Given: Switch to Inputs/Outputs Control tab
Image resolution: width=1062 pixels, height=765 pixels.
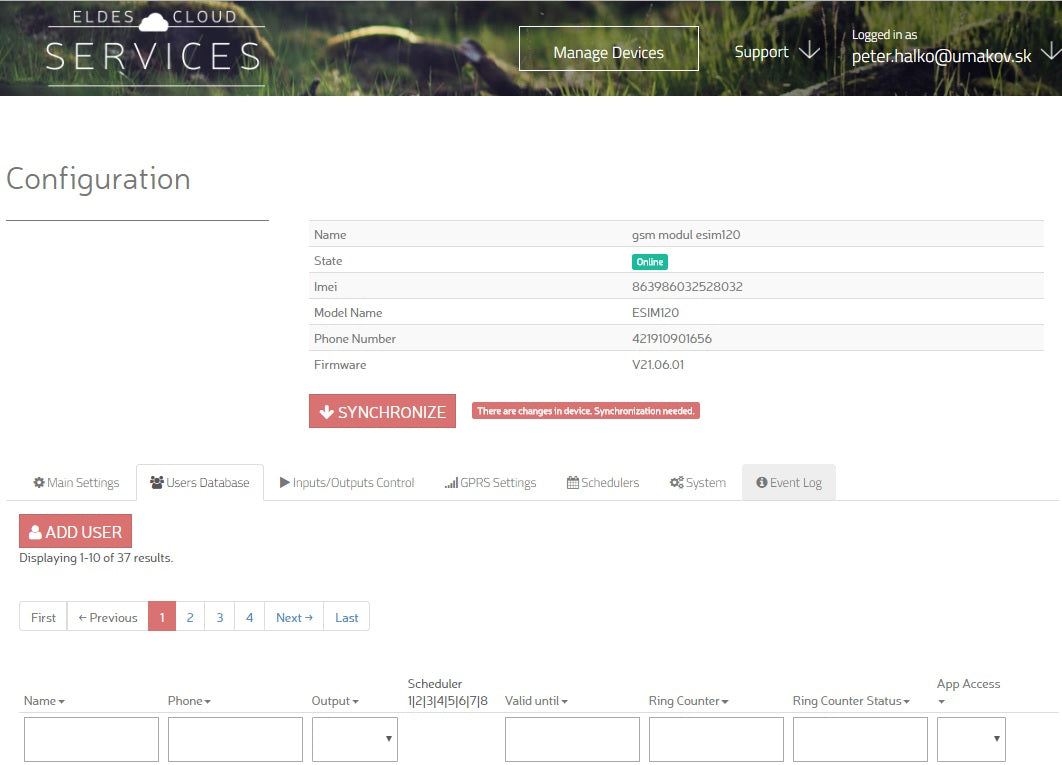Looking at the screenshot, I should (347, 482).
